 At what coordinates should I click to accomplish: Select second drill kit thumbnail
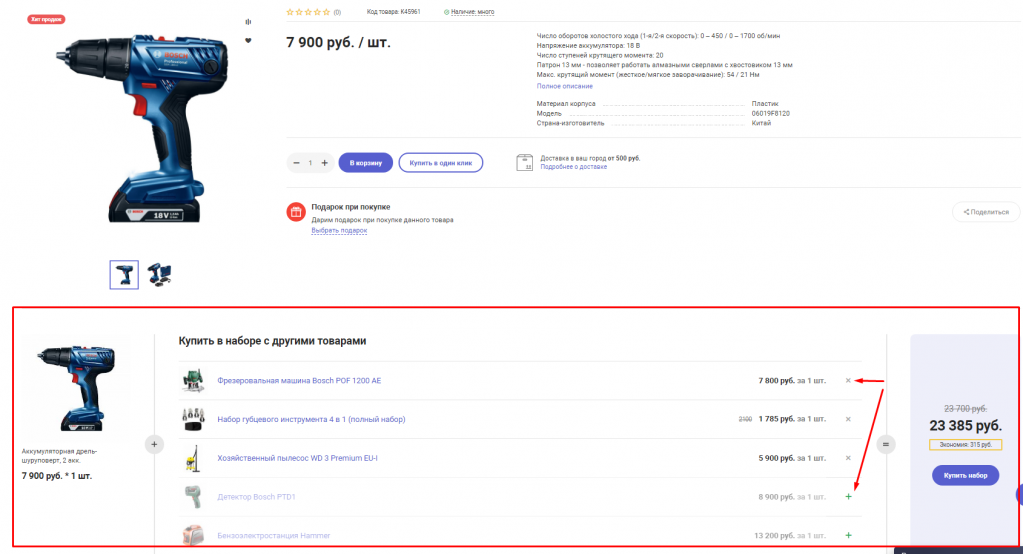(x=159, y=275)
